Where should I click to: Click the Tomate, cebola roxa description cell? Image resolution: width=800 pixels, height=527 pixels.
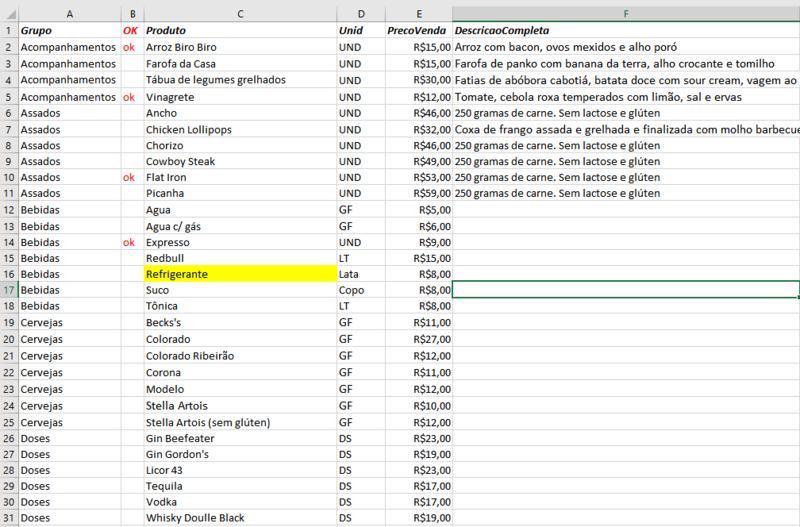click(626, 97)
